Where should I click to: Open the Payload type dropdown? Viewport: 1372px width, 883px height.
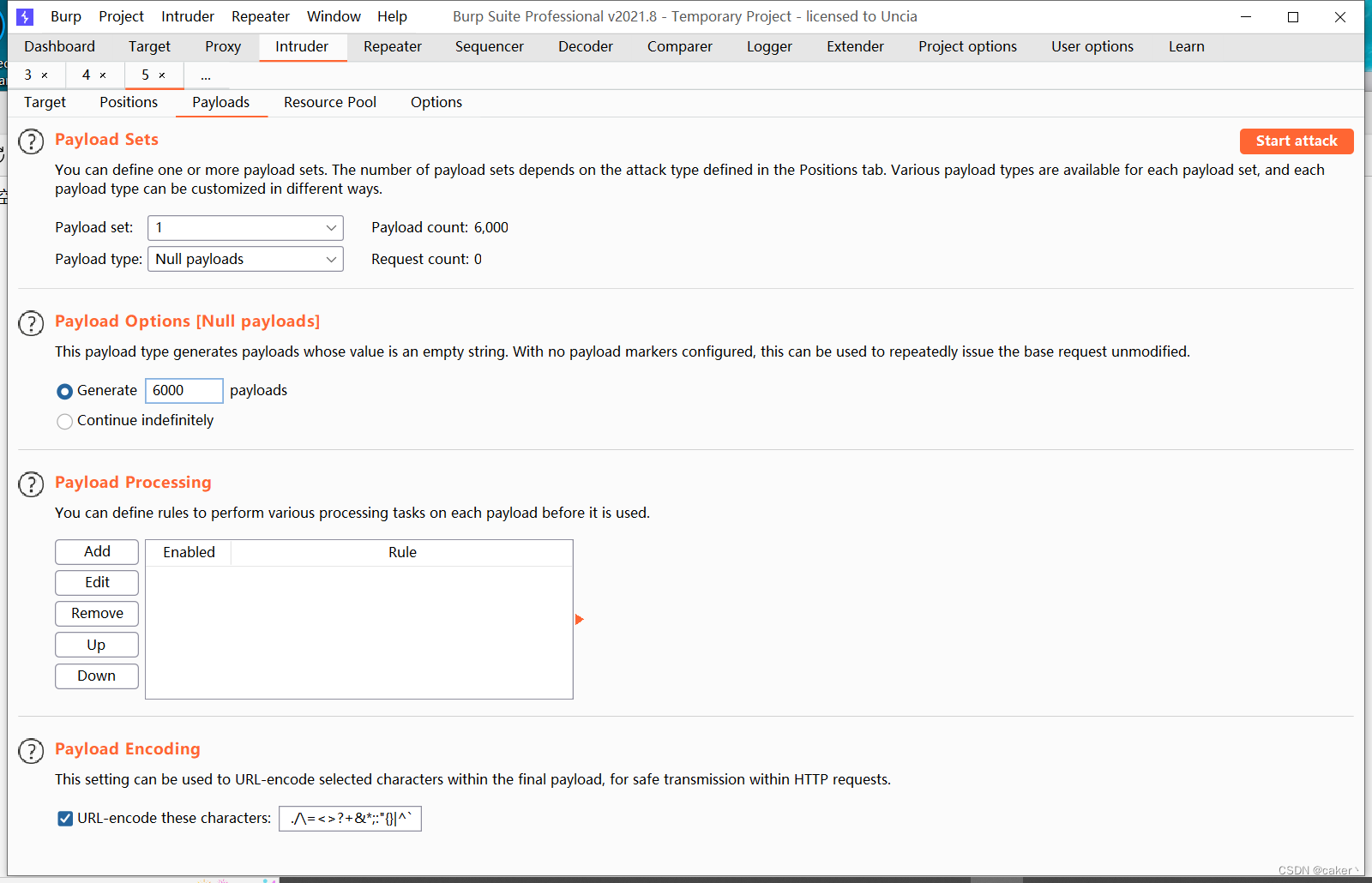[245, 259]
